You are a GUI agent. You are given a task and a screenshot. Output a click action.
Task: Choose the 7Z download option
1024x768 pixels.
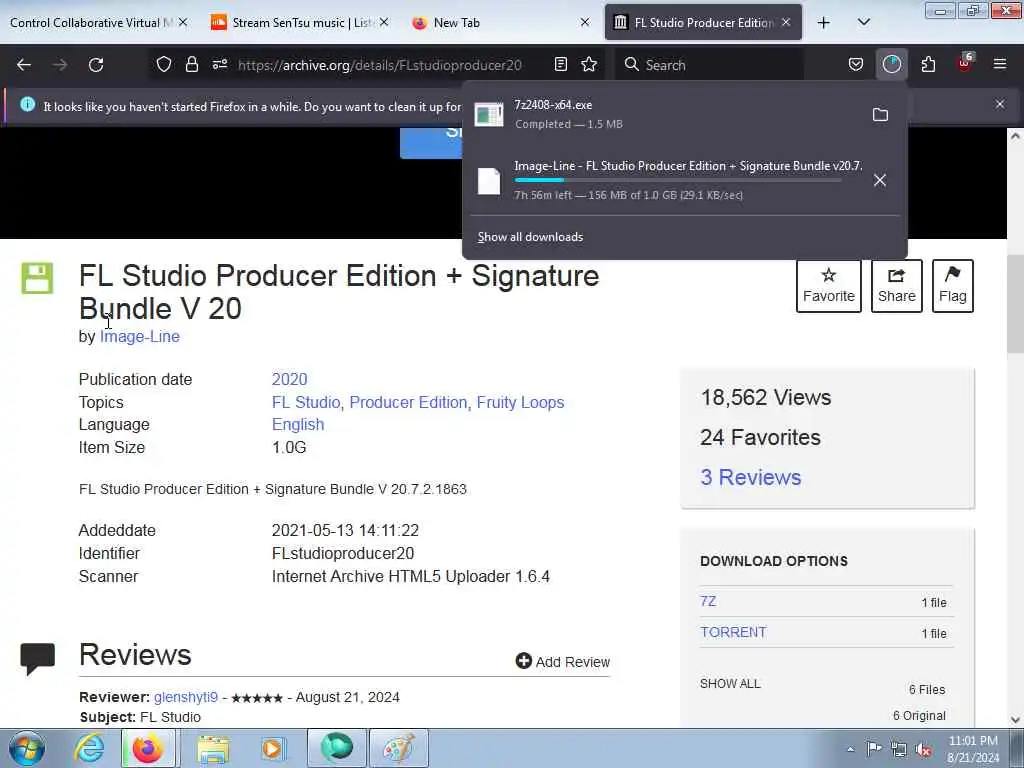click(x=708, y=601)
